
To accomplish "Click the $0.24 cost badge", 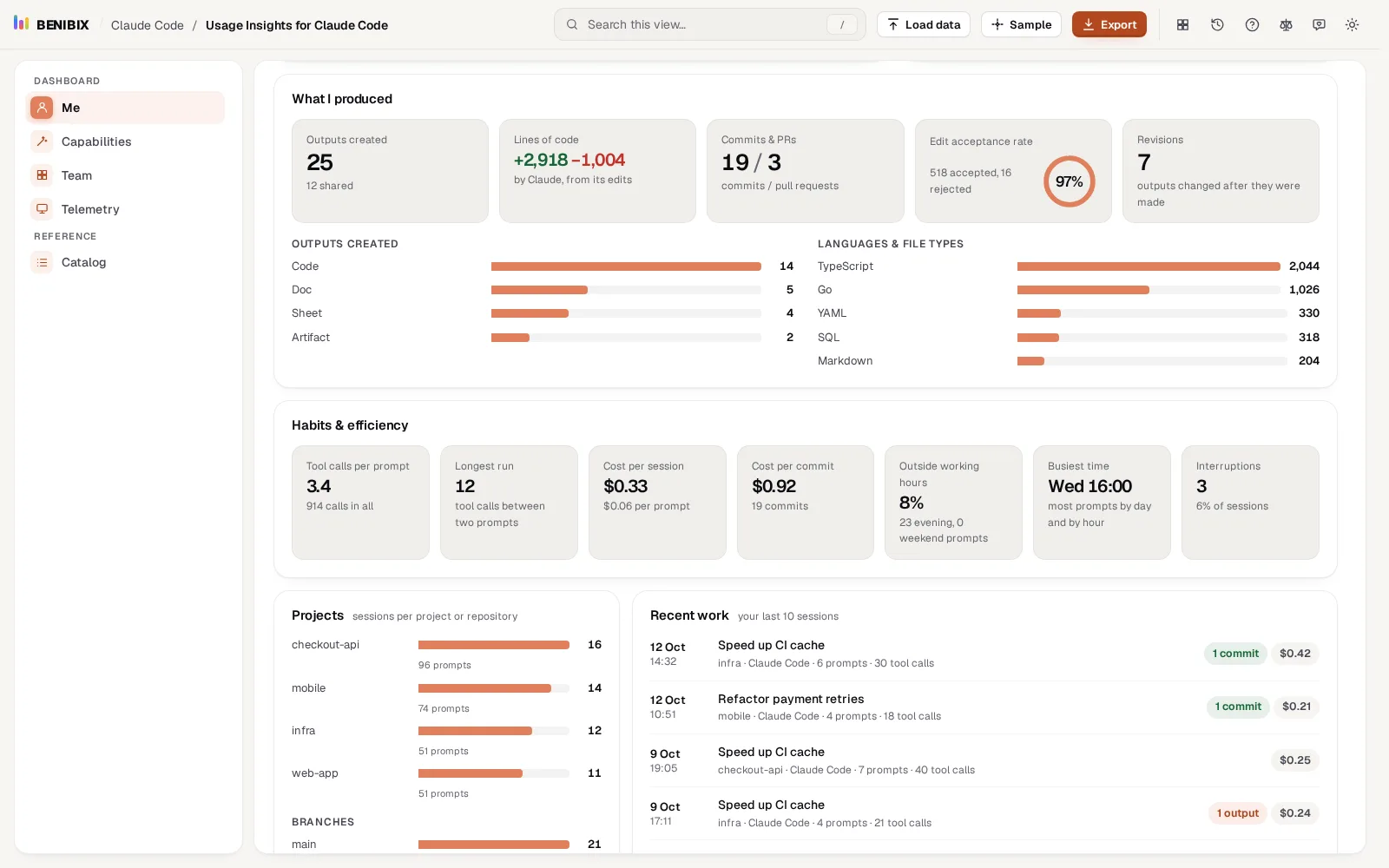I will (1294, 813).
